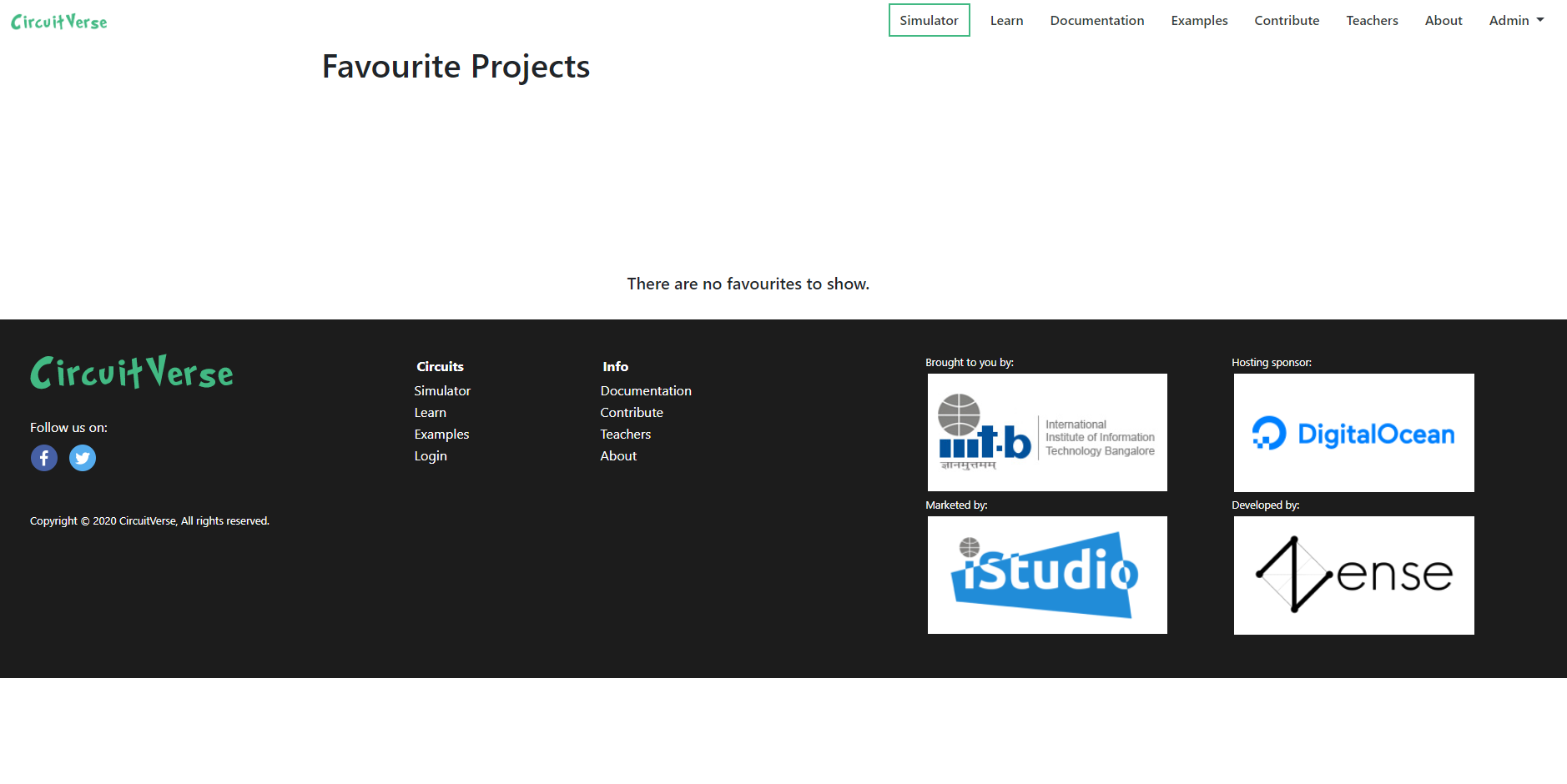Screen dimensions: 1567x784
Task: Open the iStudio marketing logo
Action: point(1047,575)
